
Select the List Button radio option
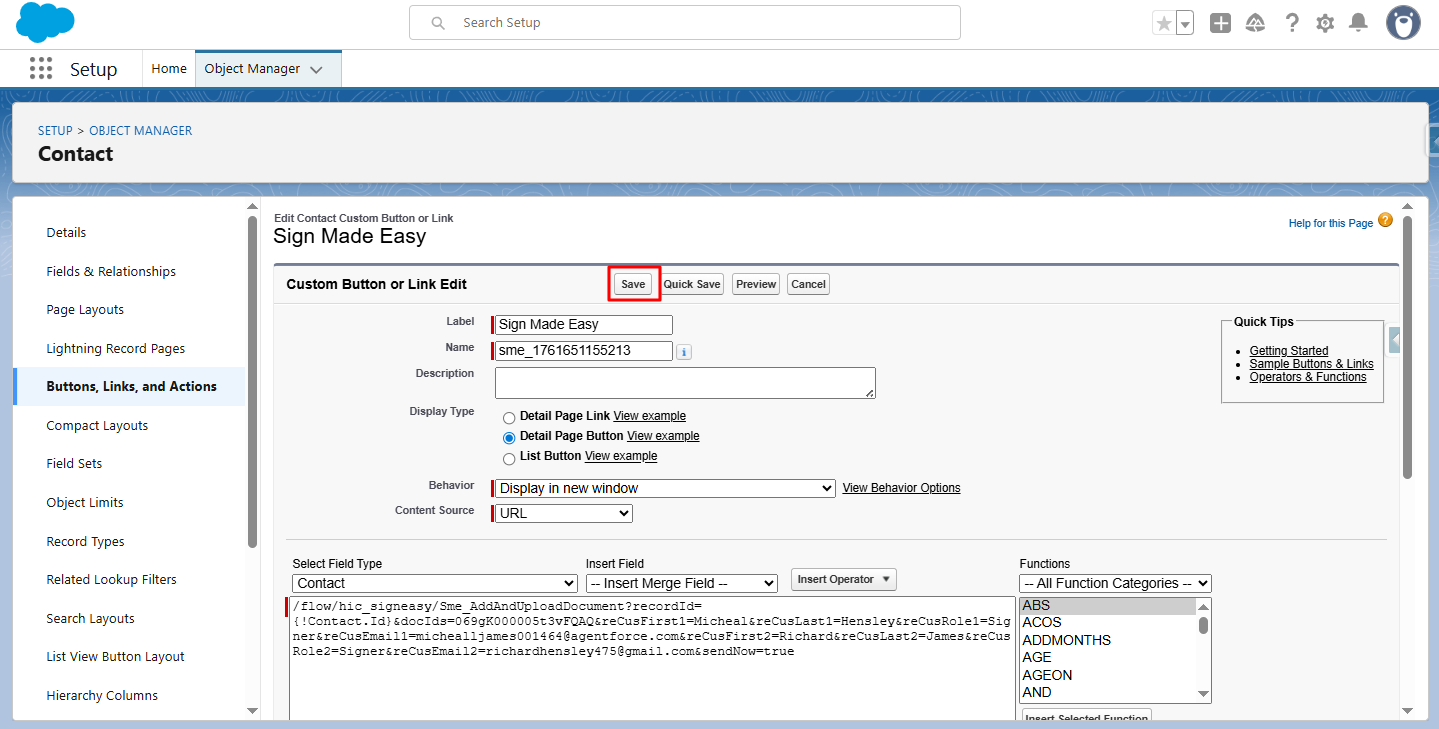coord(509,457)
